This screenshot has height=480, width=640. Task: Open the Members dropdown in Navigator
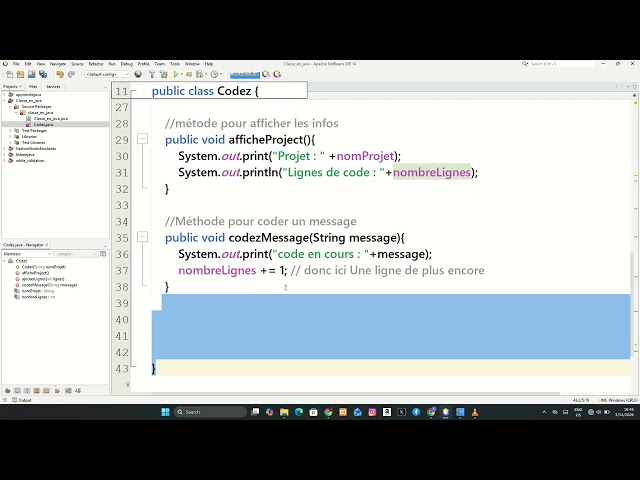tap(27, 254)
